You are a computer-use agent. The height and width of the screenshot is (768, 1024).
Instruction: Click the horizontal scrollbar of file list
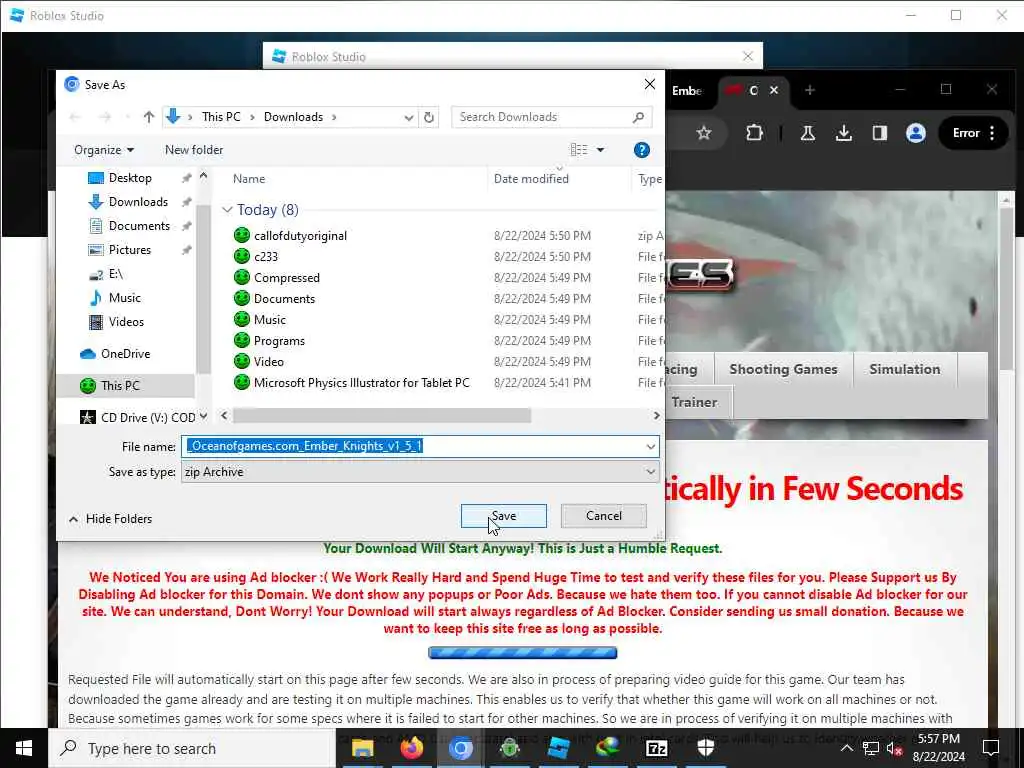[382, 416]
